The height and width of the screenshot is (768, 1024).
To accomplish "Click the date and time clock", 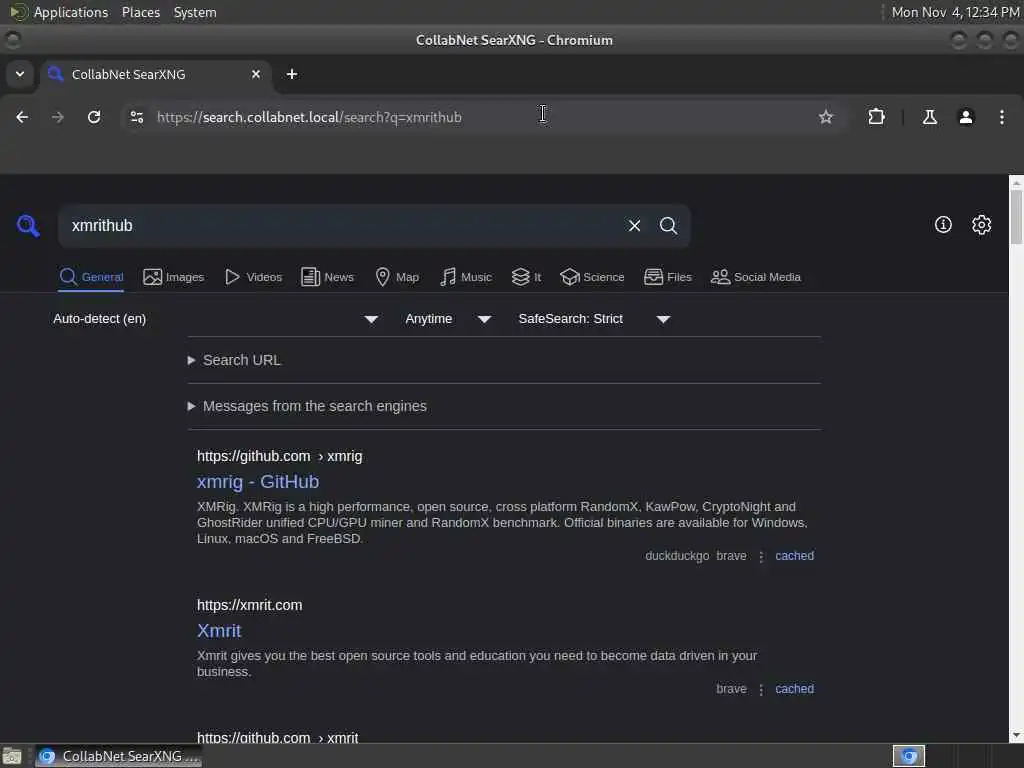I will pos(955,12).
